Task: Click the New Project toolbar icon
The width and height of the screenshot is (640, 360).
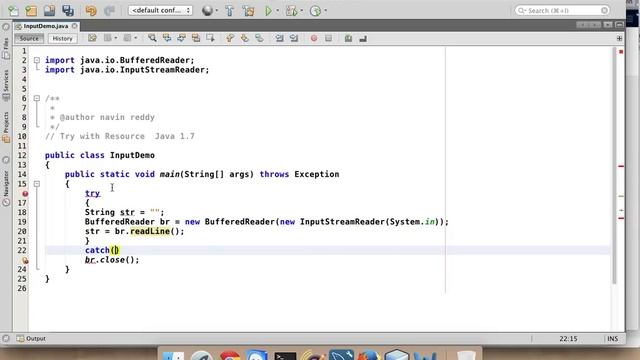Action: coord(31,11)
